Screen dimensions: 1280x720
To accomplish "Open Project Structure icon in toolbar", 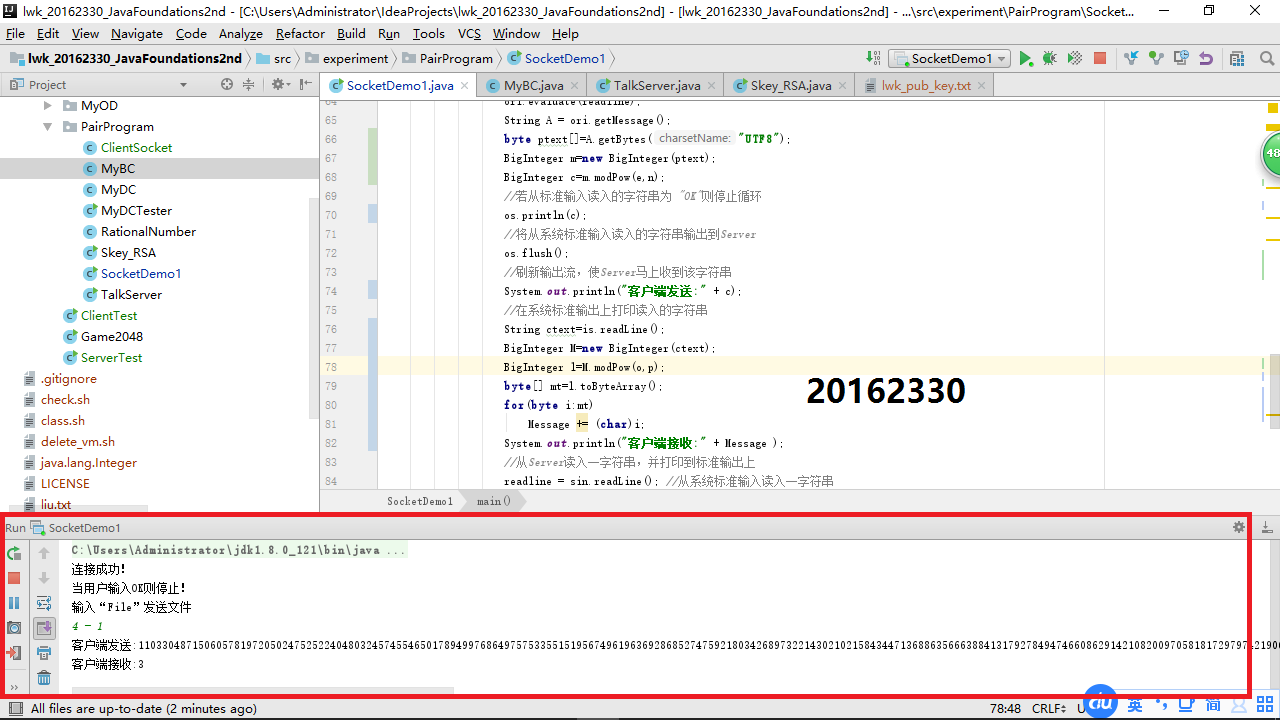I will 1238,59.
